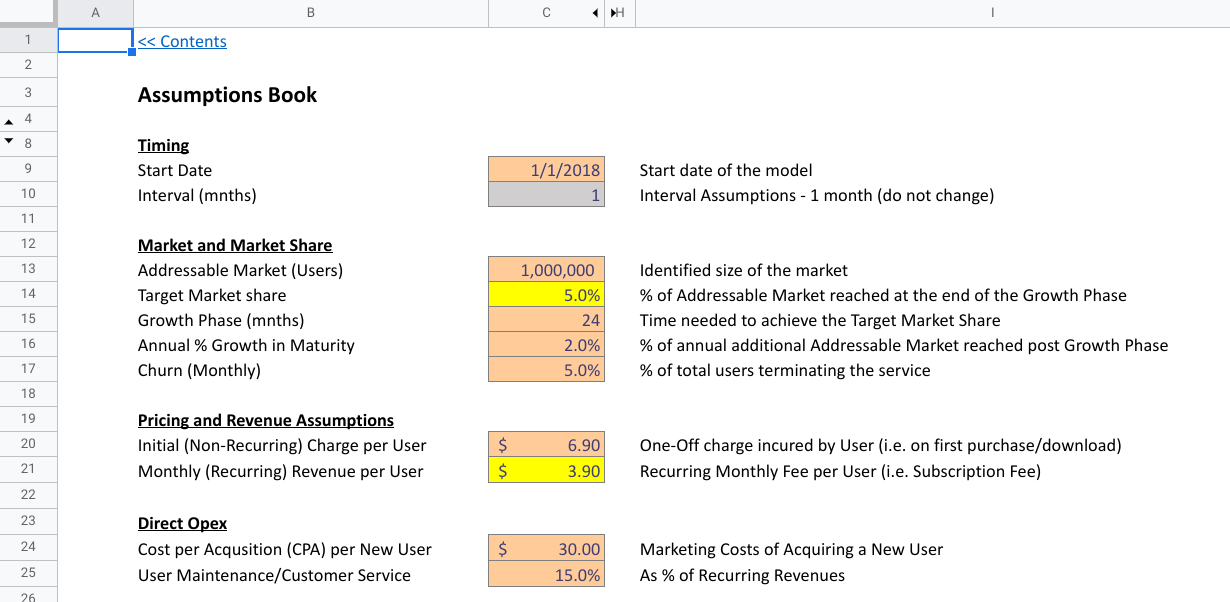Select the yellow Monthly Recurring Revenue cell

click(x=546, y=470)
